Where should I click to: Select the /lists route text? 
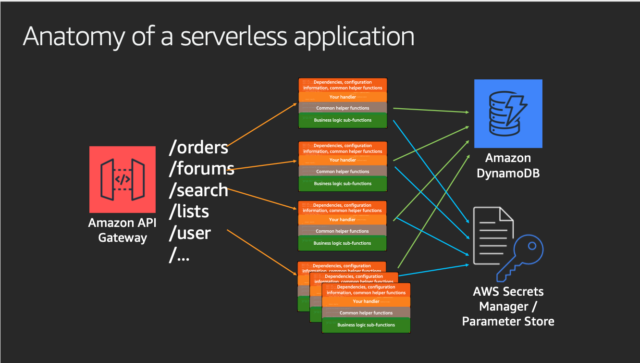[189, 212]
